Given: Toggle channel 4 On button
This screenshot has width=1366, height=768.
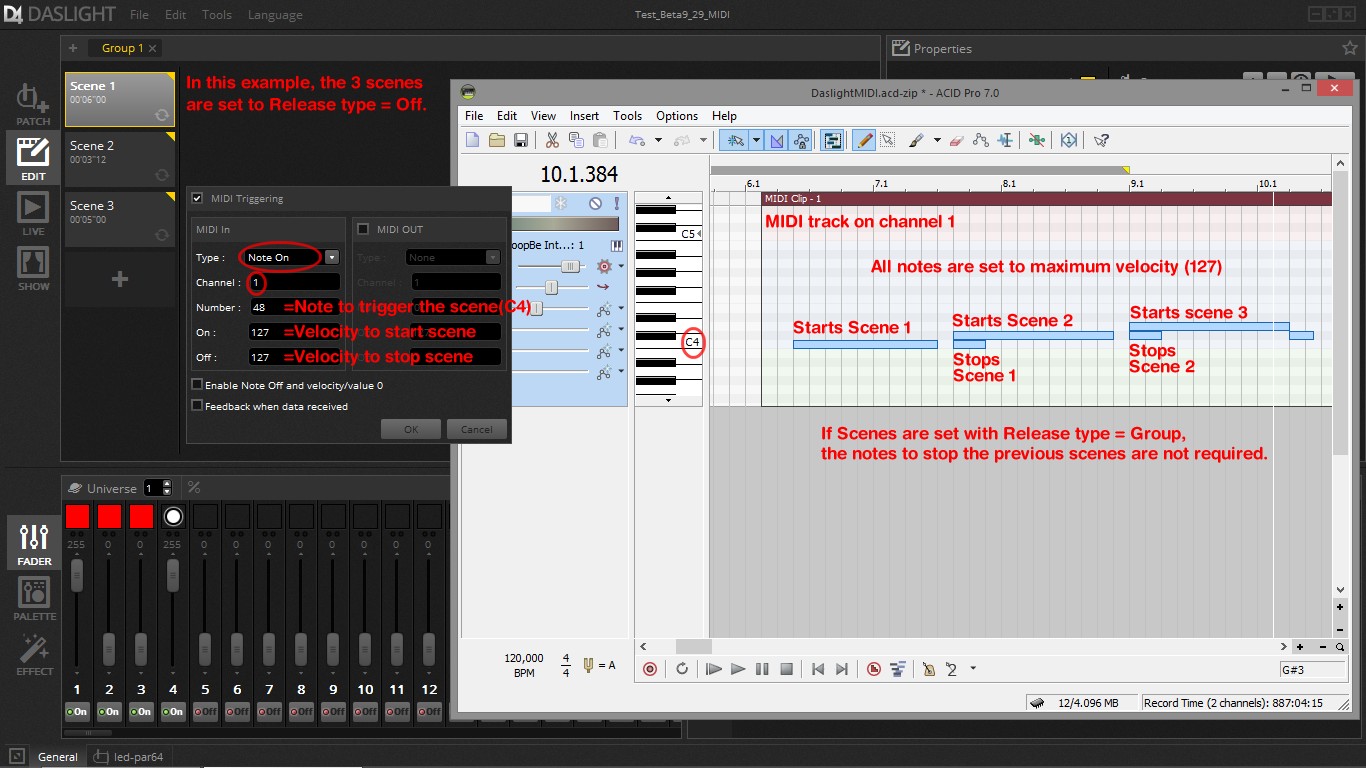Looking at the screenshot, I should 173,711.
